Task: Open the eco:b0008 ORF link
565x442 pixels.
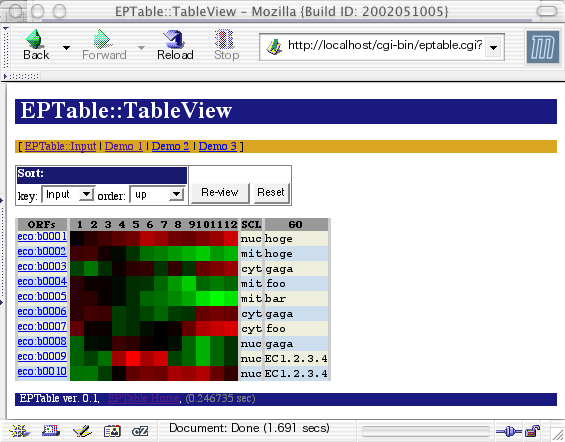Action: click(x=42, y=341)
